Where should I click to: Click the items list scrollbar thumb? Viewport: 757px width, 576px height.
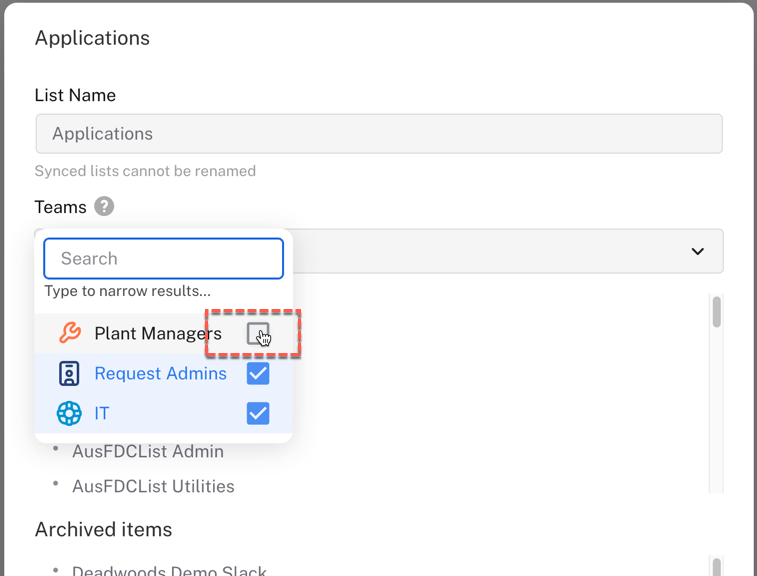click(716, 312)
